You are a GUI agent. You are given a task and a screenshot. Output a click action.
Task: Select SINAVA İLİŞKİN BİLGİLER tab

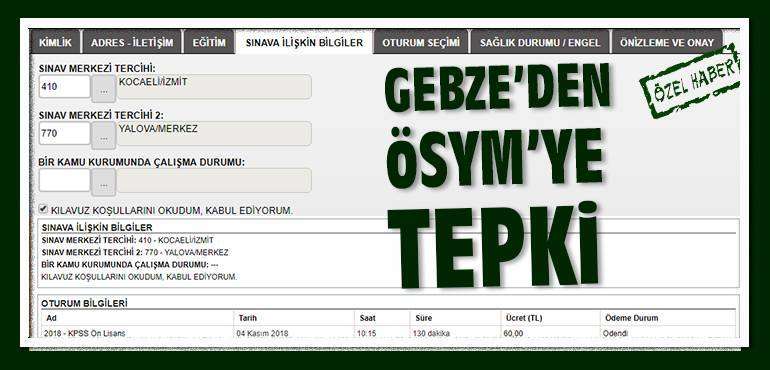(304, 42)
